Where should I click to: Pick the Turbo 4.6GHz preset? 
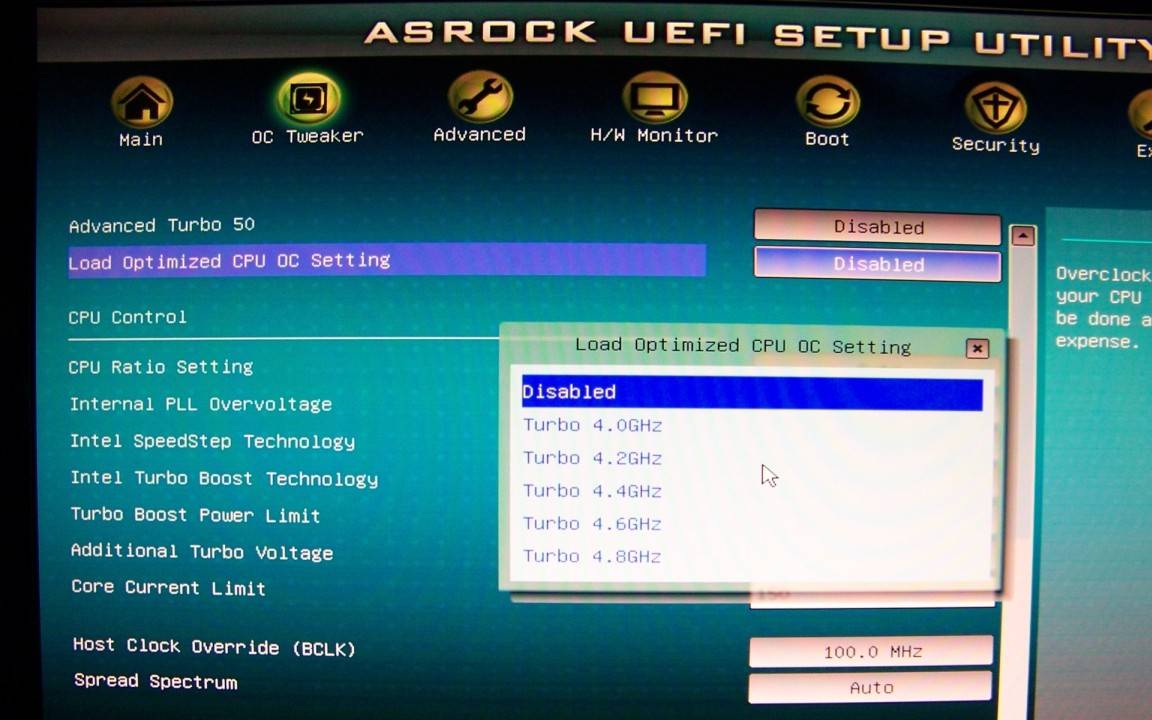click(592, 524)
